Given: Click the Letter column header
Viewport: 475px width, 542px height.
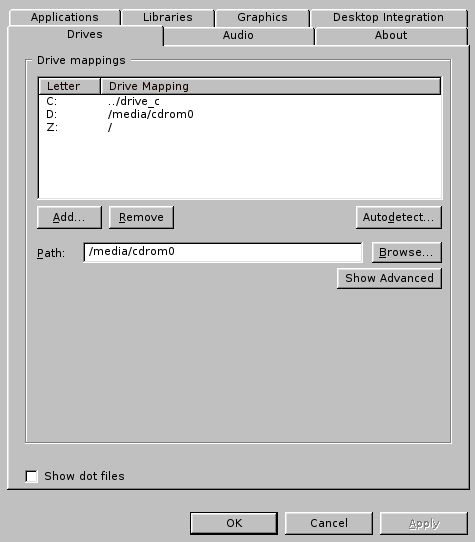Looking at the screenshot, I should tap(69, 86).
